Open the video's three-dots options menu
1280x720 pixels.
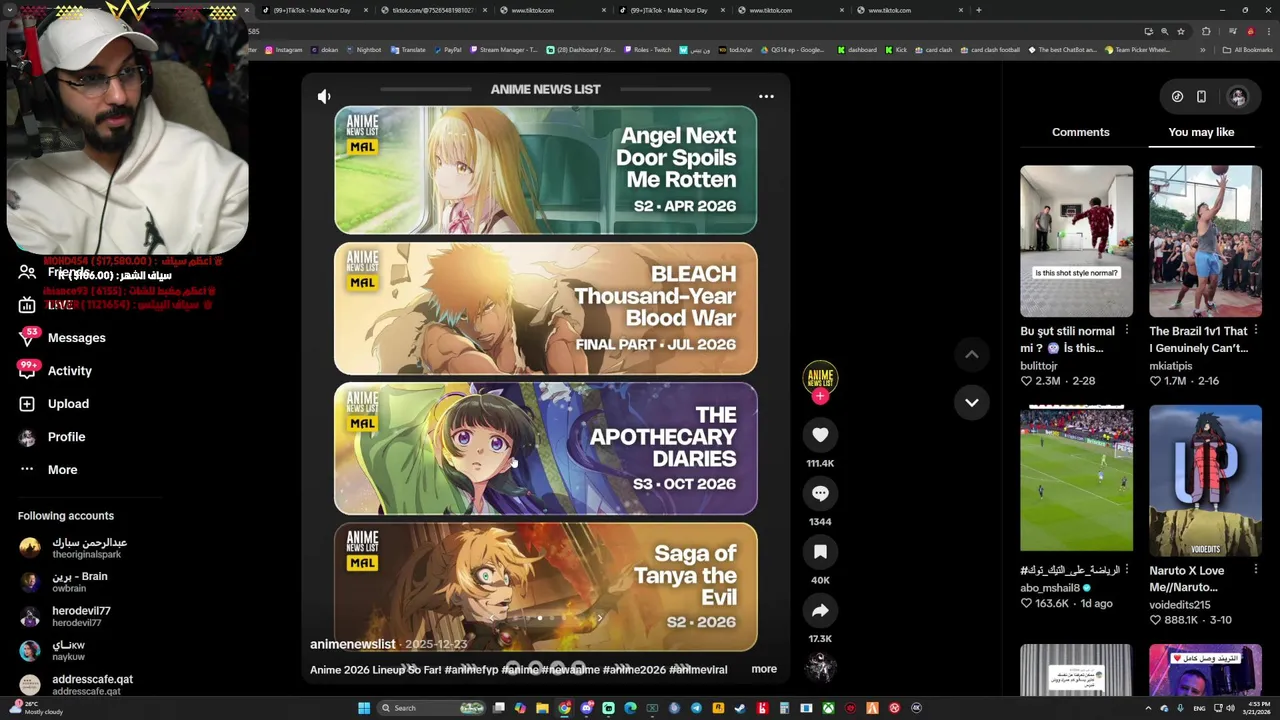pos(766,96)
